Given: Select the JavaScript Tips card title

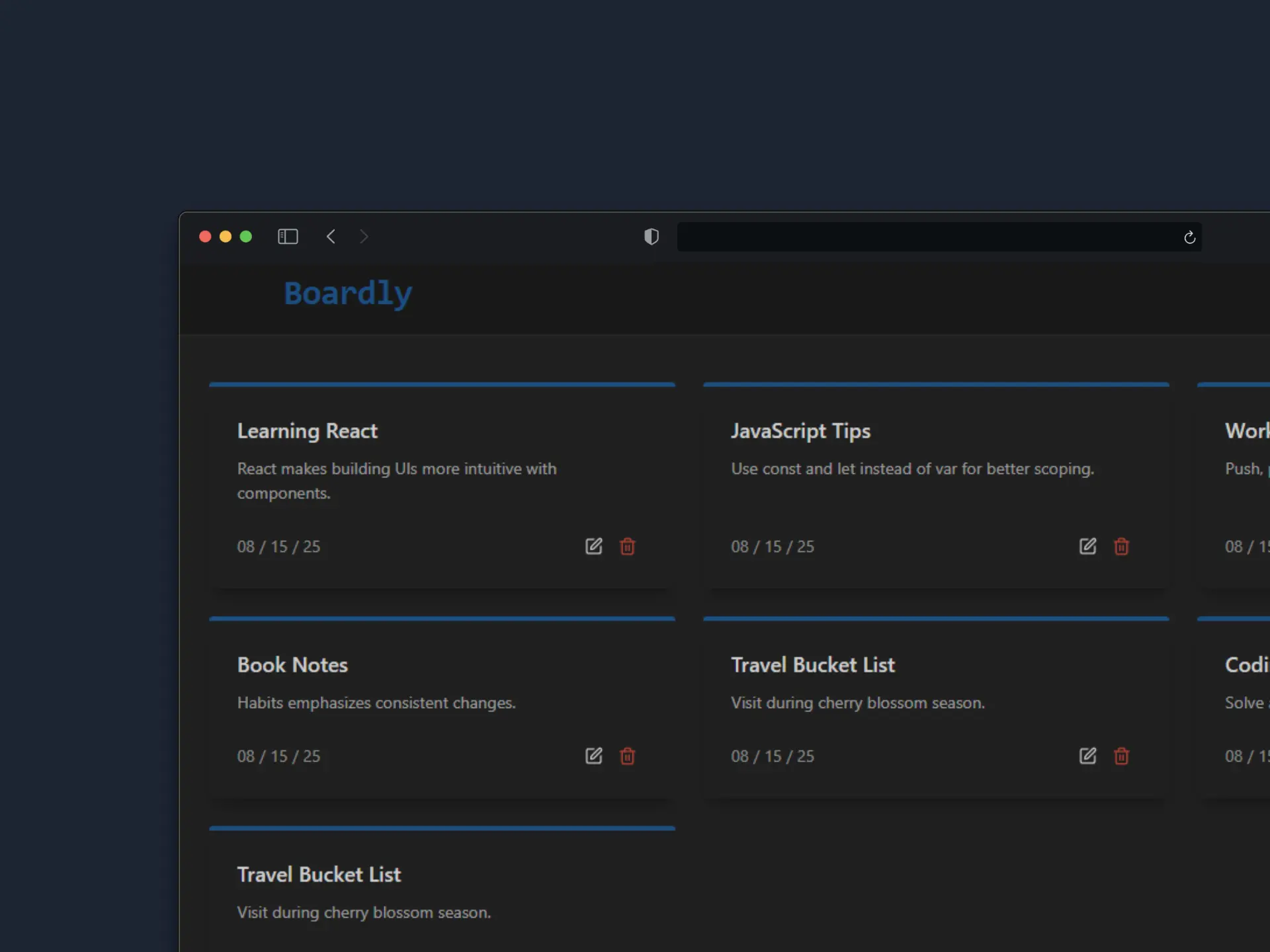Looking at the screenshot, I should pyautogui.click(x=800, y=431).
